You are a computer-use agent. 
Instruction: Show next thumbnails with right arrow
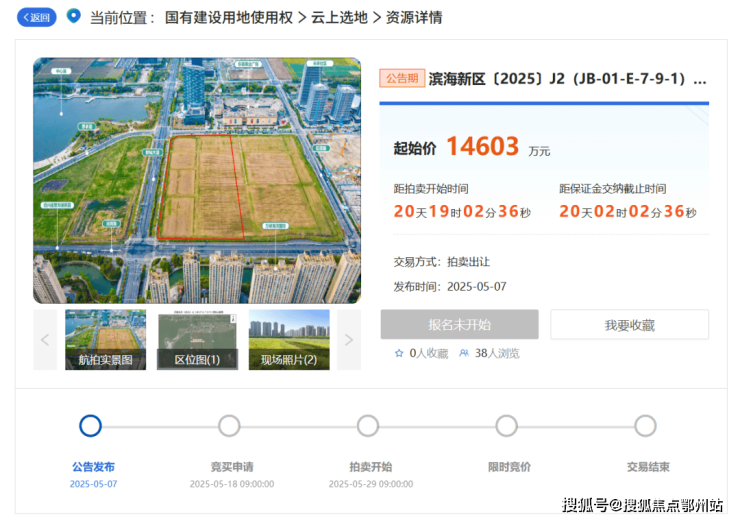point(349,340)
